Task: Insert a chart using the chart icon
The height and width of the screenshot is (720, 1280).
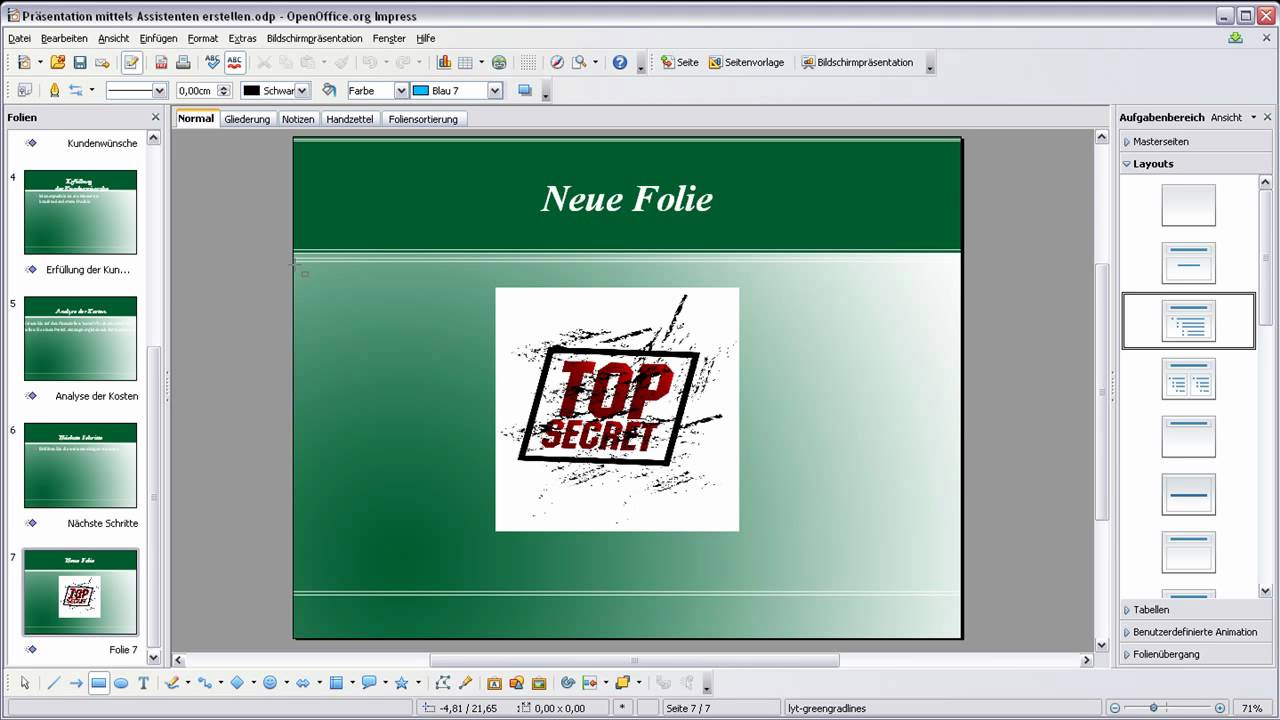Action: (x=444, y=62)
